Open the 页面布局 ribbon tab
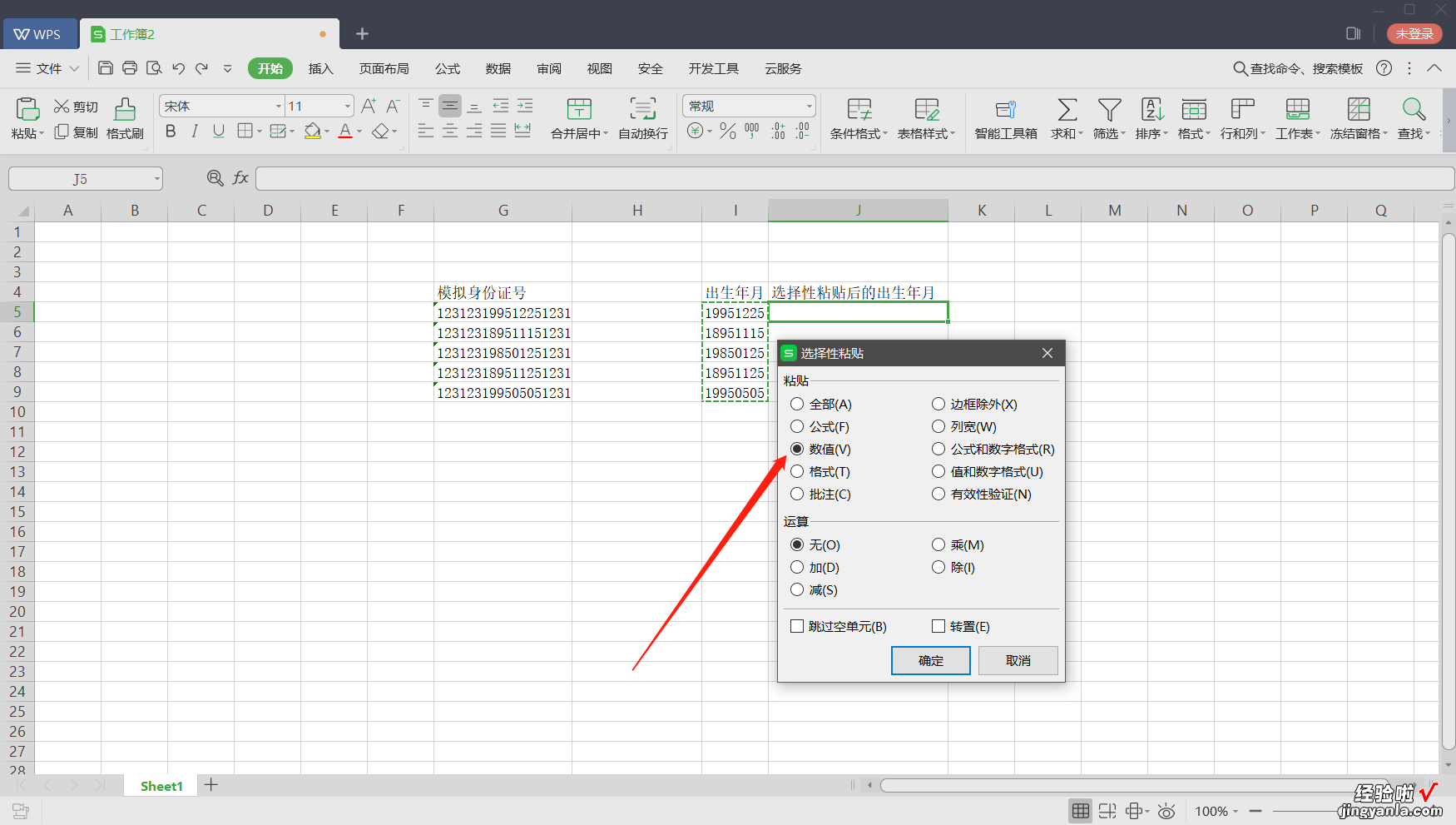This screenshot has width=1456, height=825. click(x=384, y=68)
